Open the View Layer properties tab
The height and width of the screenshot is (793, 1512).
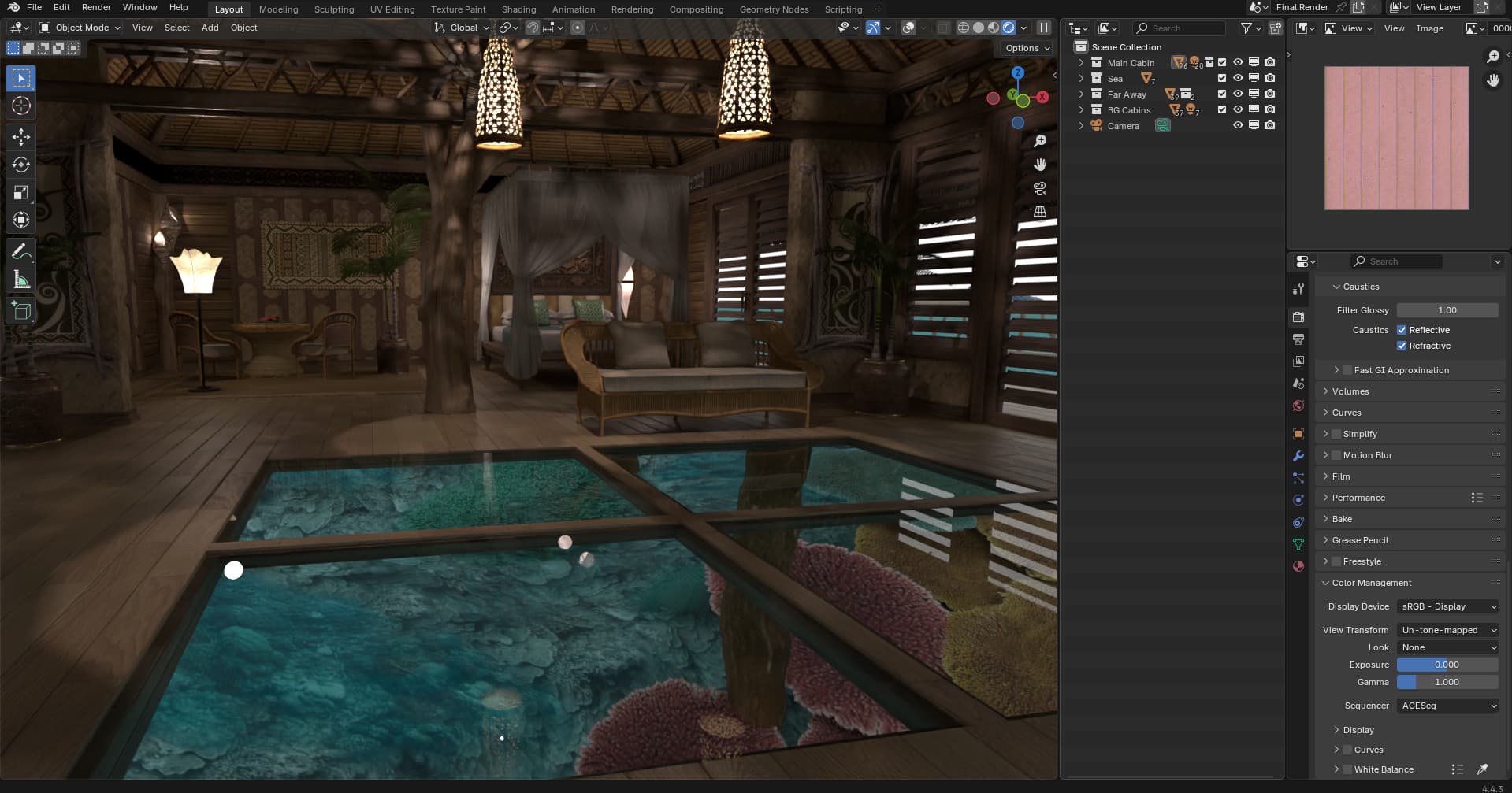[x=1298, y=361]
